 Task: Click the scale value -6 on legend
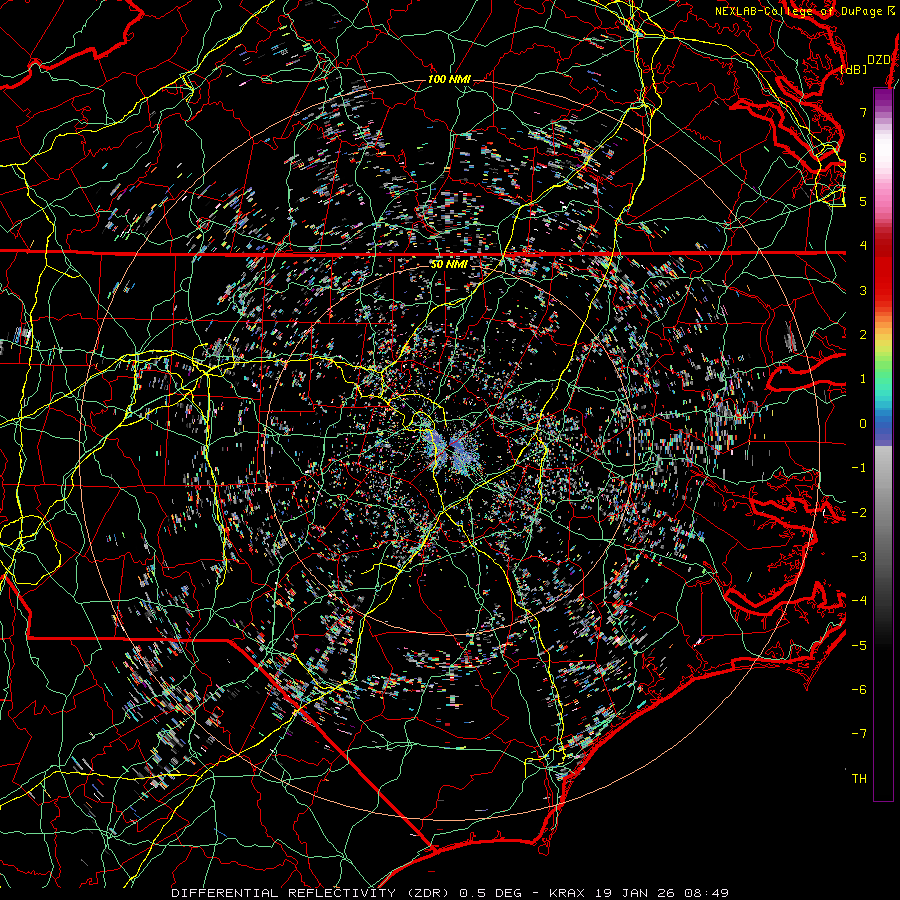tap(859, 689)
